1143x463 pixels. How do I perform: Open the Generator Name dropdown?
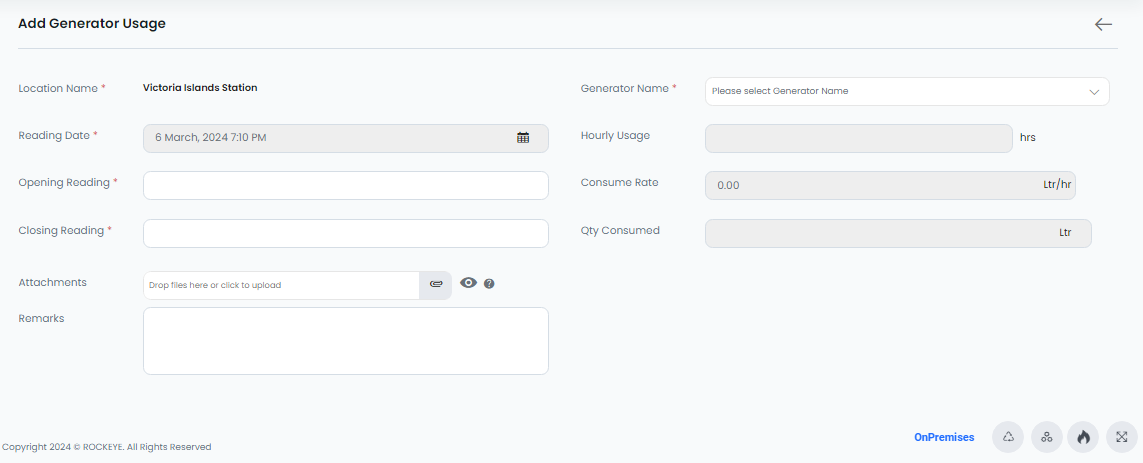[907, 92]
